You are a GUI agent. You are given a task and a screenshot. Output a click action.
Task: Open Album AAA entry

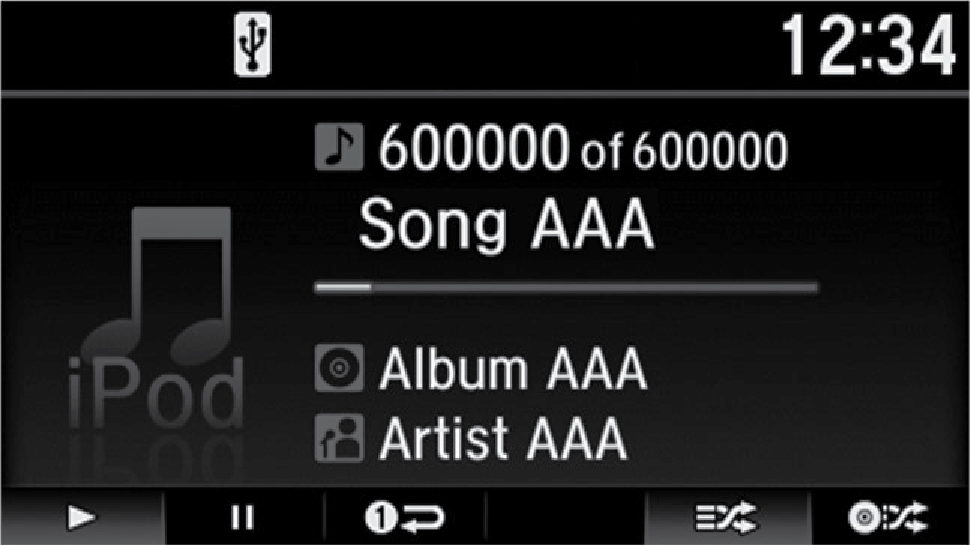(513, 369)
